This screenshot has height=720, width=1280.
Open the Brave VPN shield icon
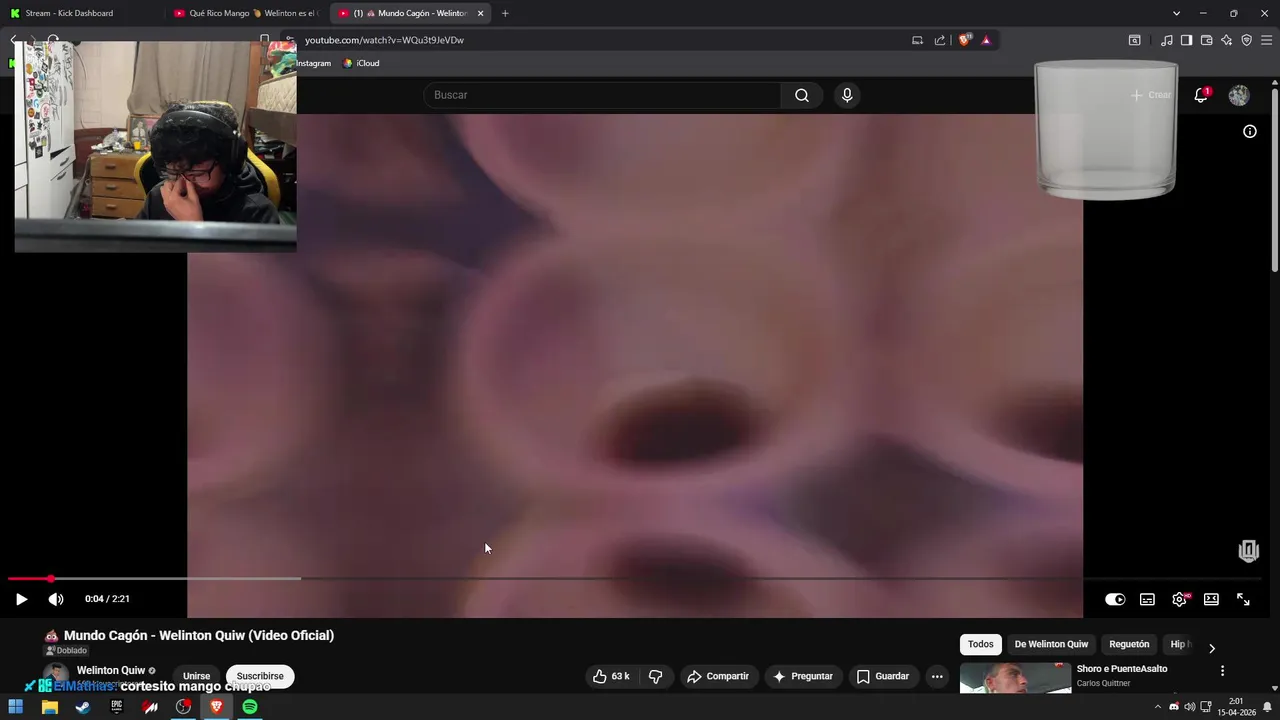pos(1246,40)
